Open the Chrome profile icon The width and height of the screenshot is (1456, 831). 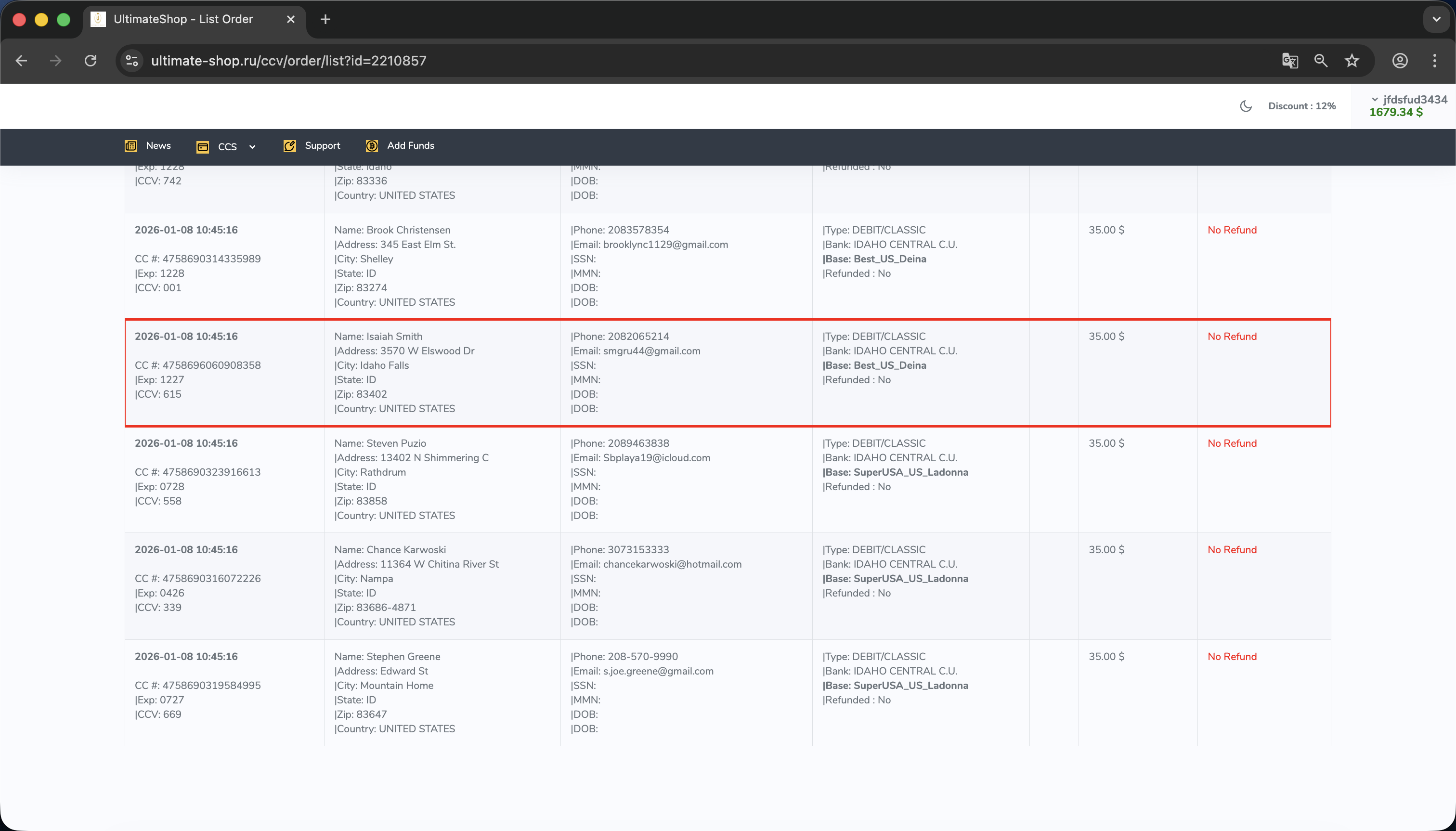click(1400, 61)
